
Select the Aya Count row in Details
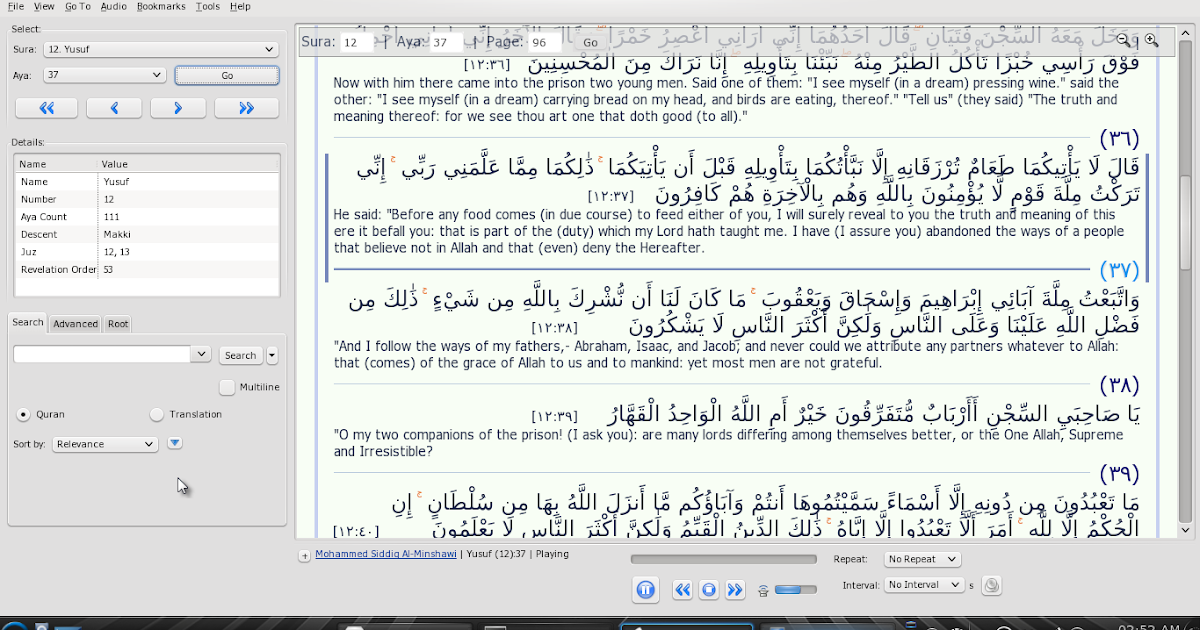(x=146, y=217)
